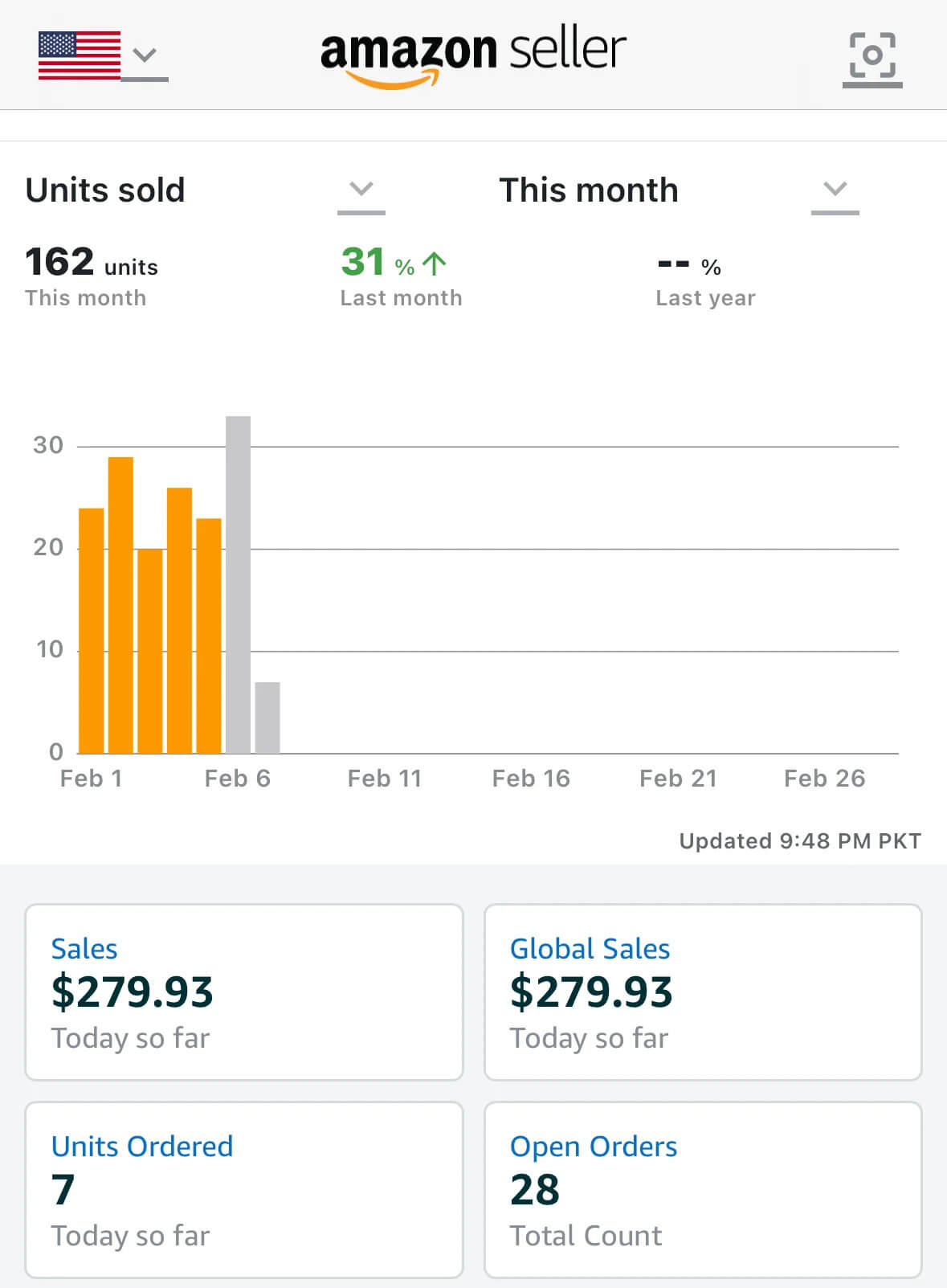The height and width of the screenshot is (1288, 947).
Task: Open the This month period dropdown
Action: click(835, 190)
